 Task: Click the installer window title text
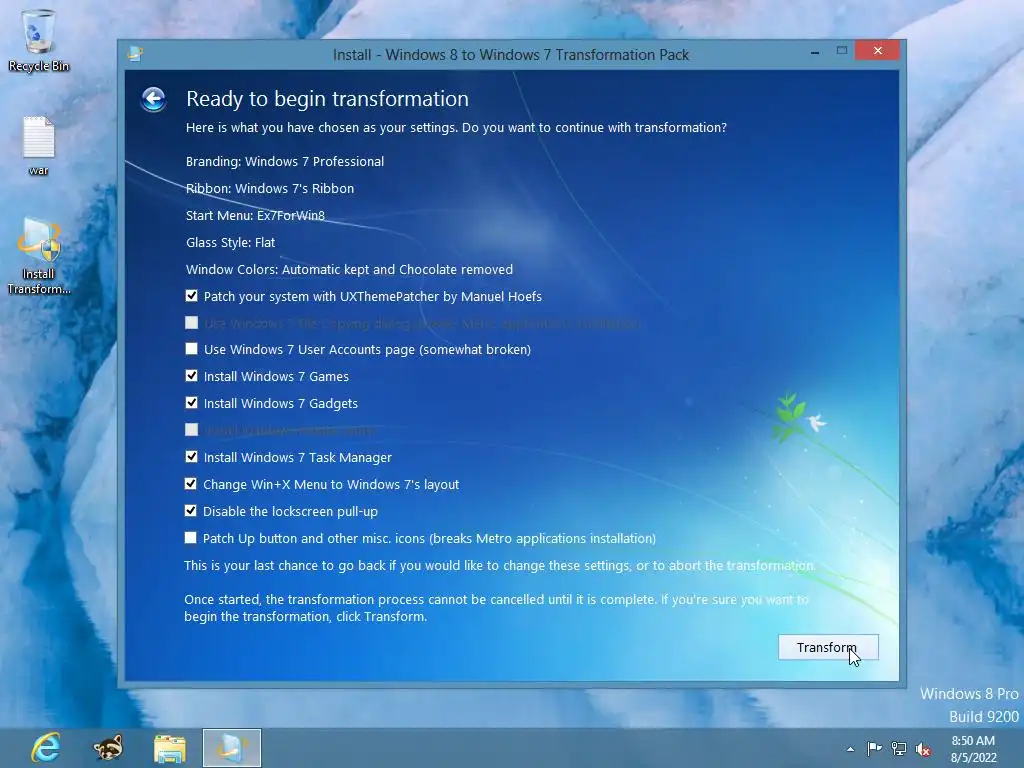(511, 55)
